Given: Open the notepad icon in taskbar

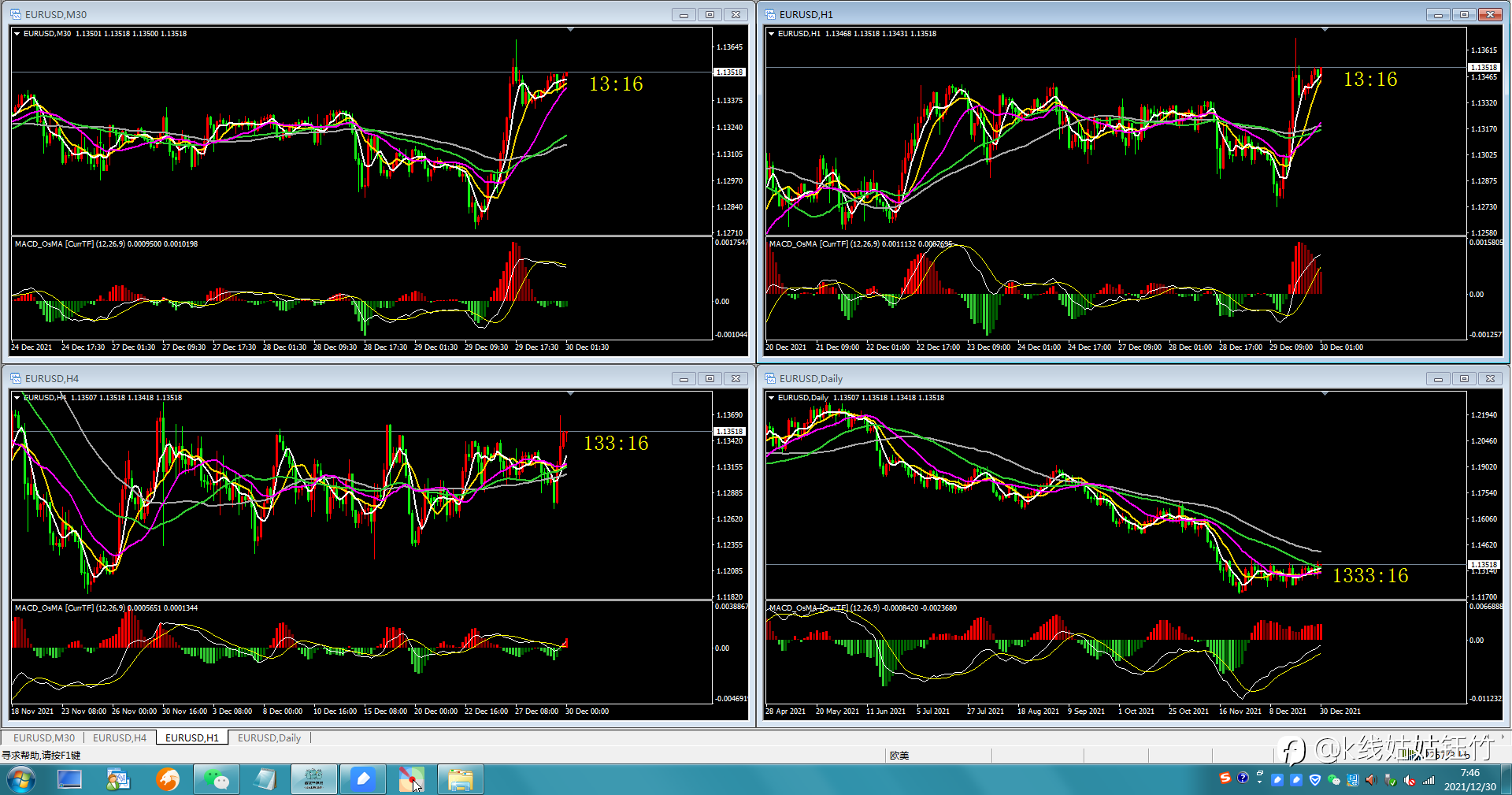Looking at the screenshot, I should 265,779.
